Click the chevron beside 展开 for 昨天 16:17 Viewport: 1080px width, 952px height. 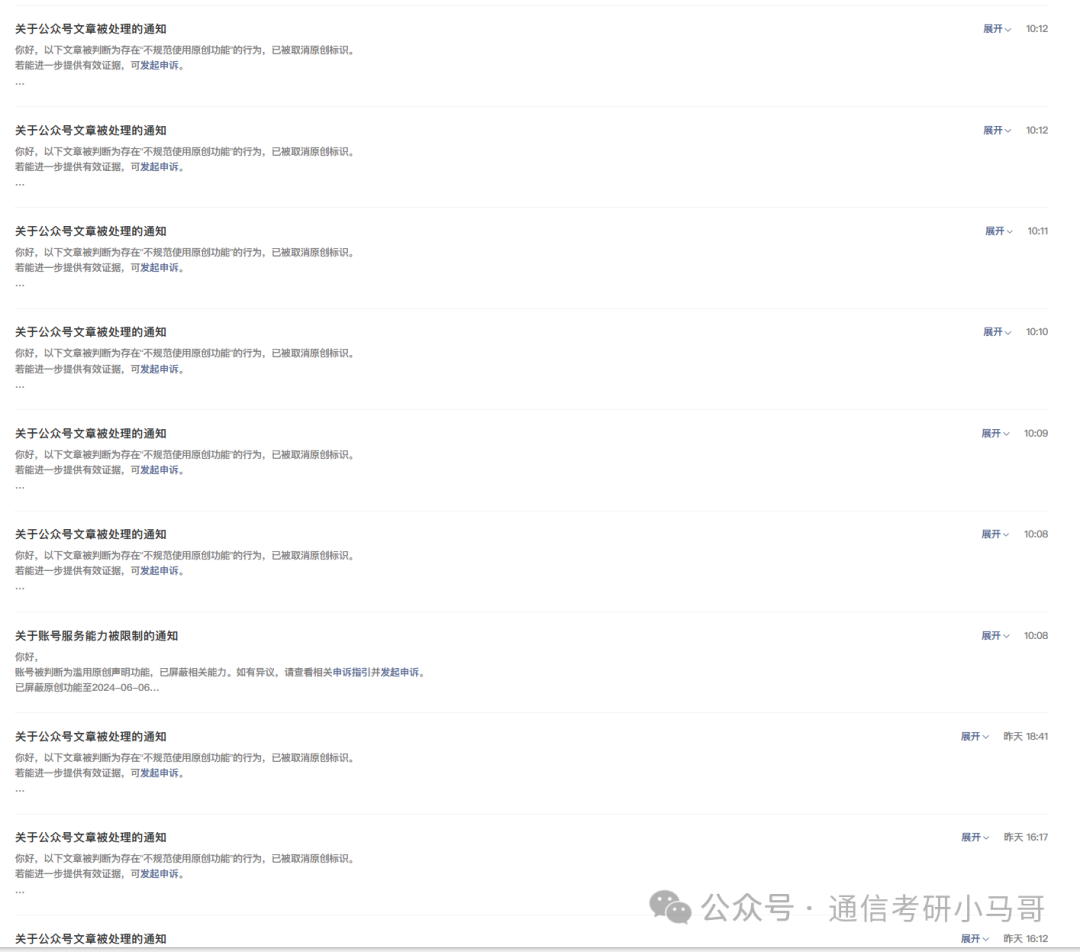click(x=986, y=838)
